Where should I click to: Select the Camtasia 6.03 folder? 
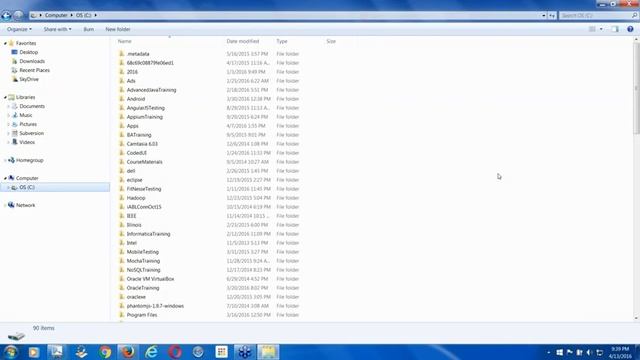[142, 144]
